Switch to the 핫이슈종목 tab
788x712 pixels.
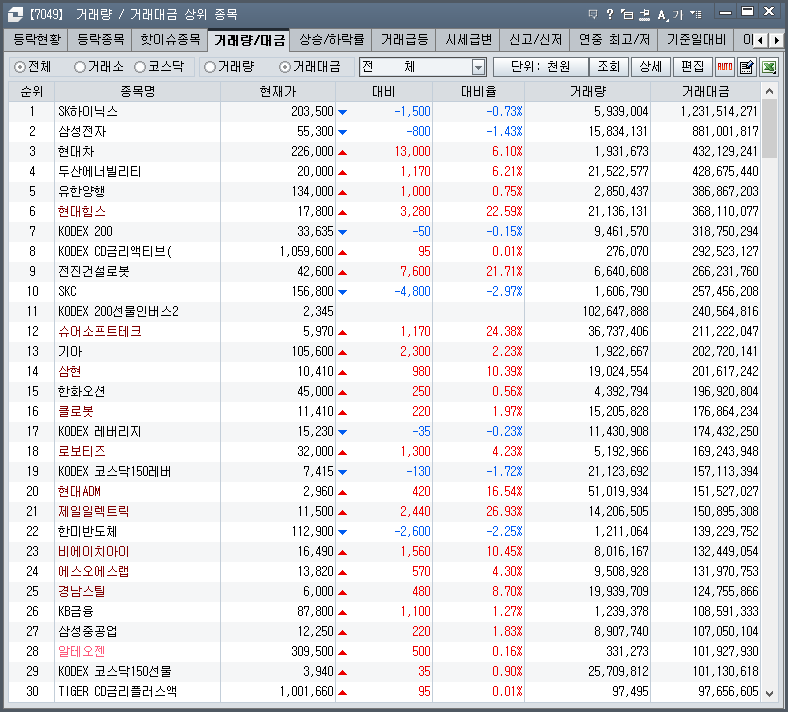[169, 40]
